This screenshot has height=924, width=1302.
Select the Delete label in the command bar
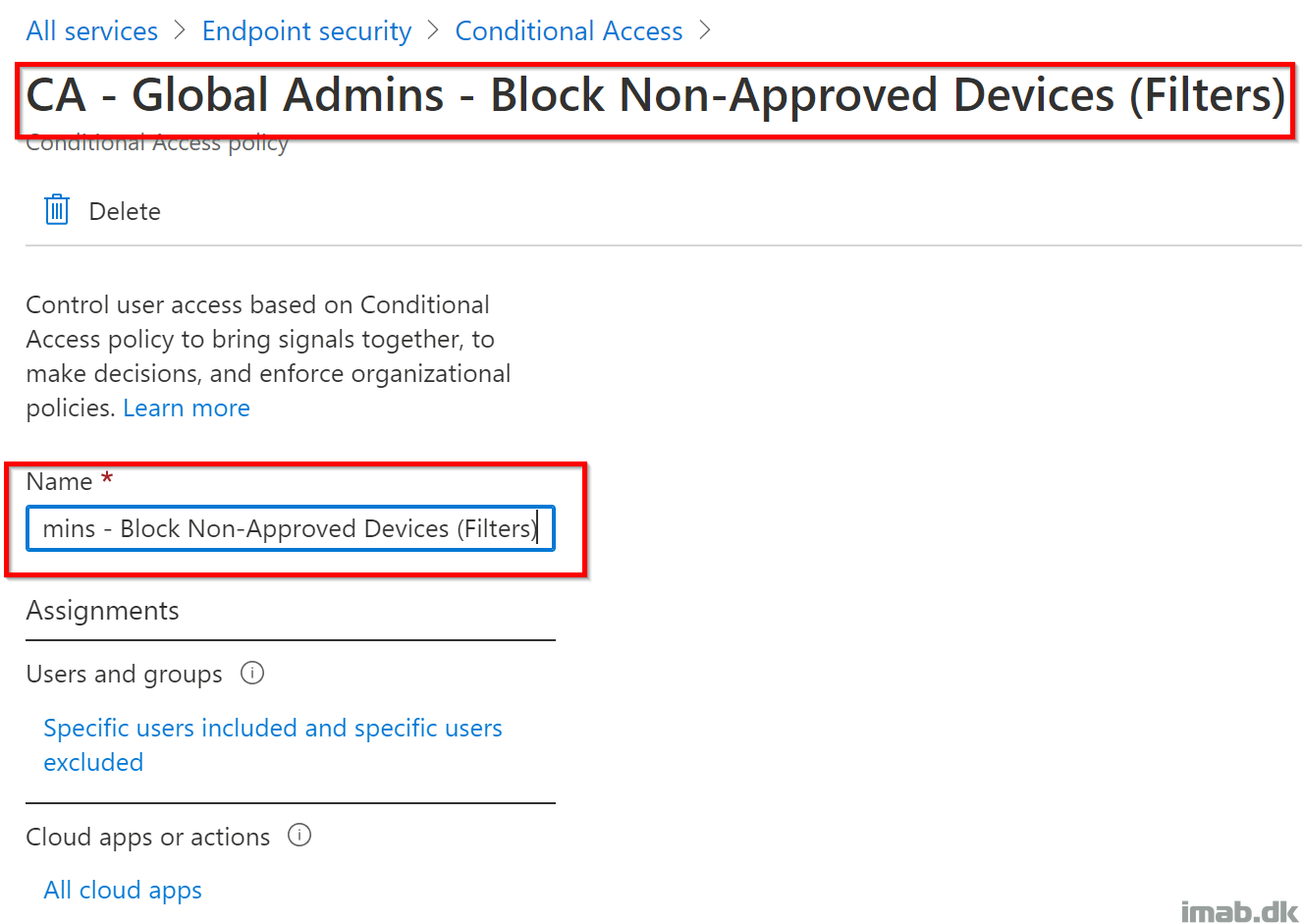pos(125,211)
